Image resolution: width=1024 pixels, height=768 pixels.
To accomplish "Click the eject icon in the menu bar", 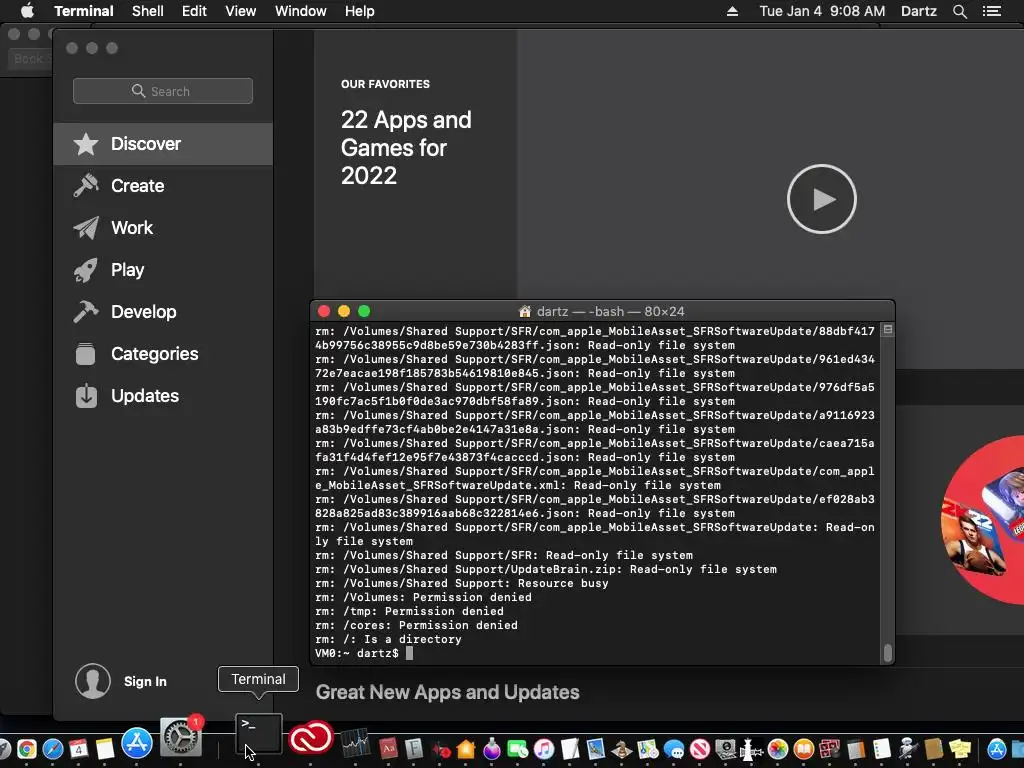I will pyautogui.click(x=732, y=11).
